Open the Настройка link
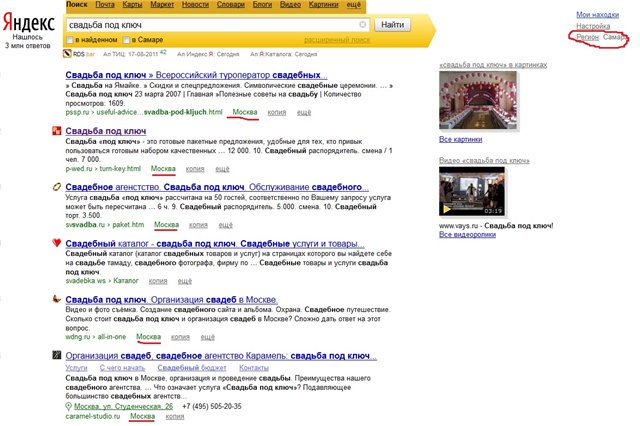640x426 pixels. tap(593, 26)
